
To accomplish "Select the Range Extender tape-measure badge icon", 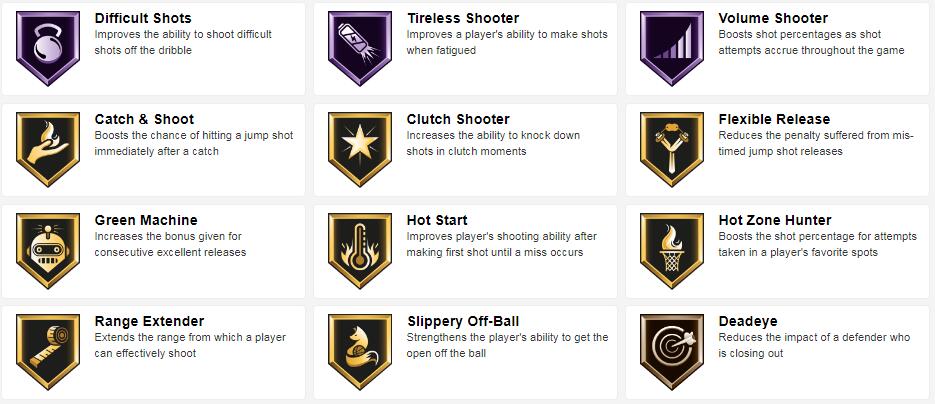I will click(47, 352).
